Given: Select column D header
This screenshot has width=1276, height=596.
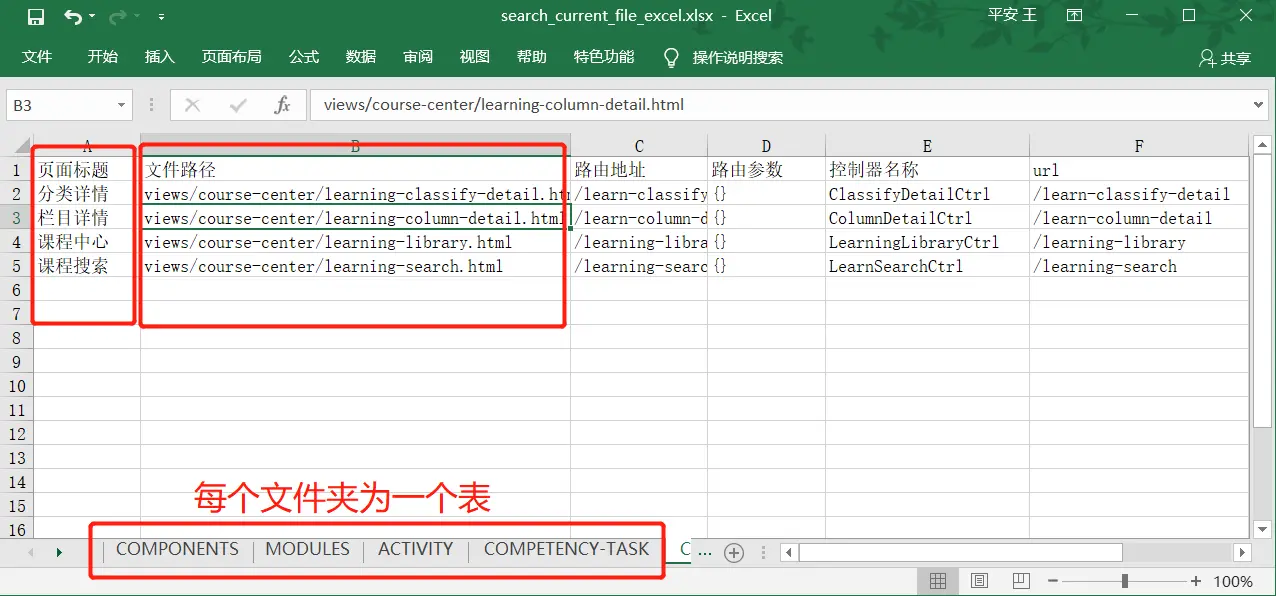Looking at the screenshot, I should pos(766,146).
